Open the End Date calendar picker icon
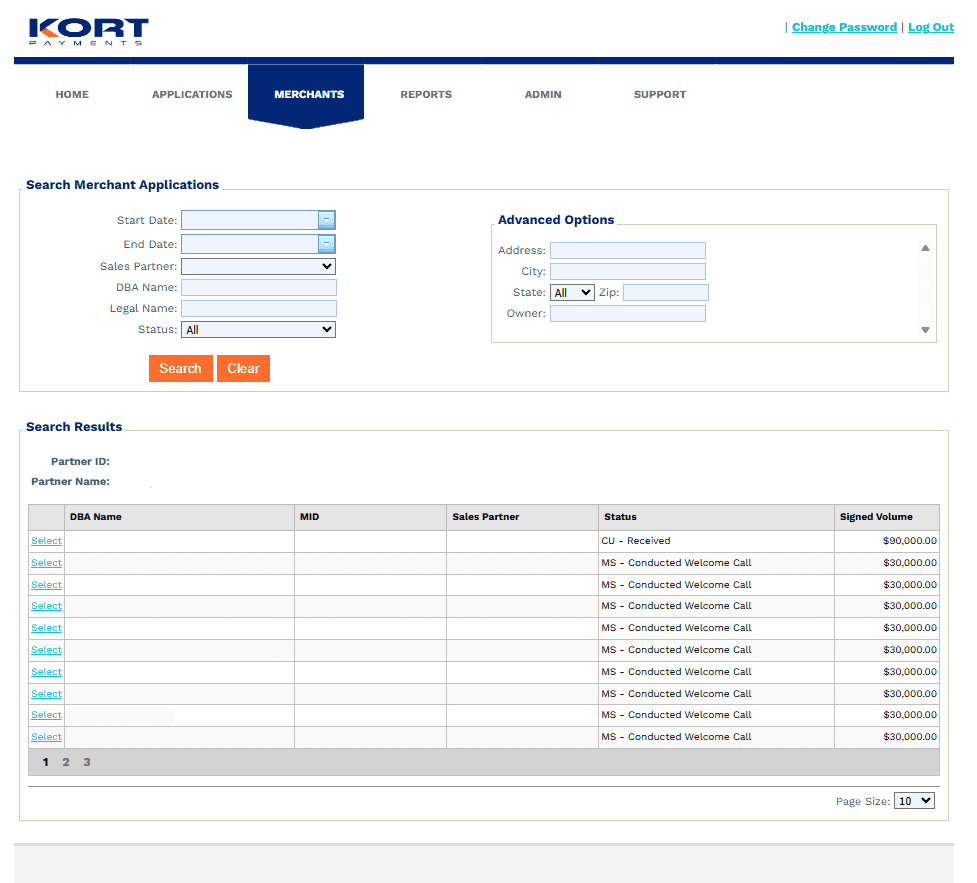The width and height of the screenshot is (977, 883). (327, 244)
